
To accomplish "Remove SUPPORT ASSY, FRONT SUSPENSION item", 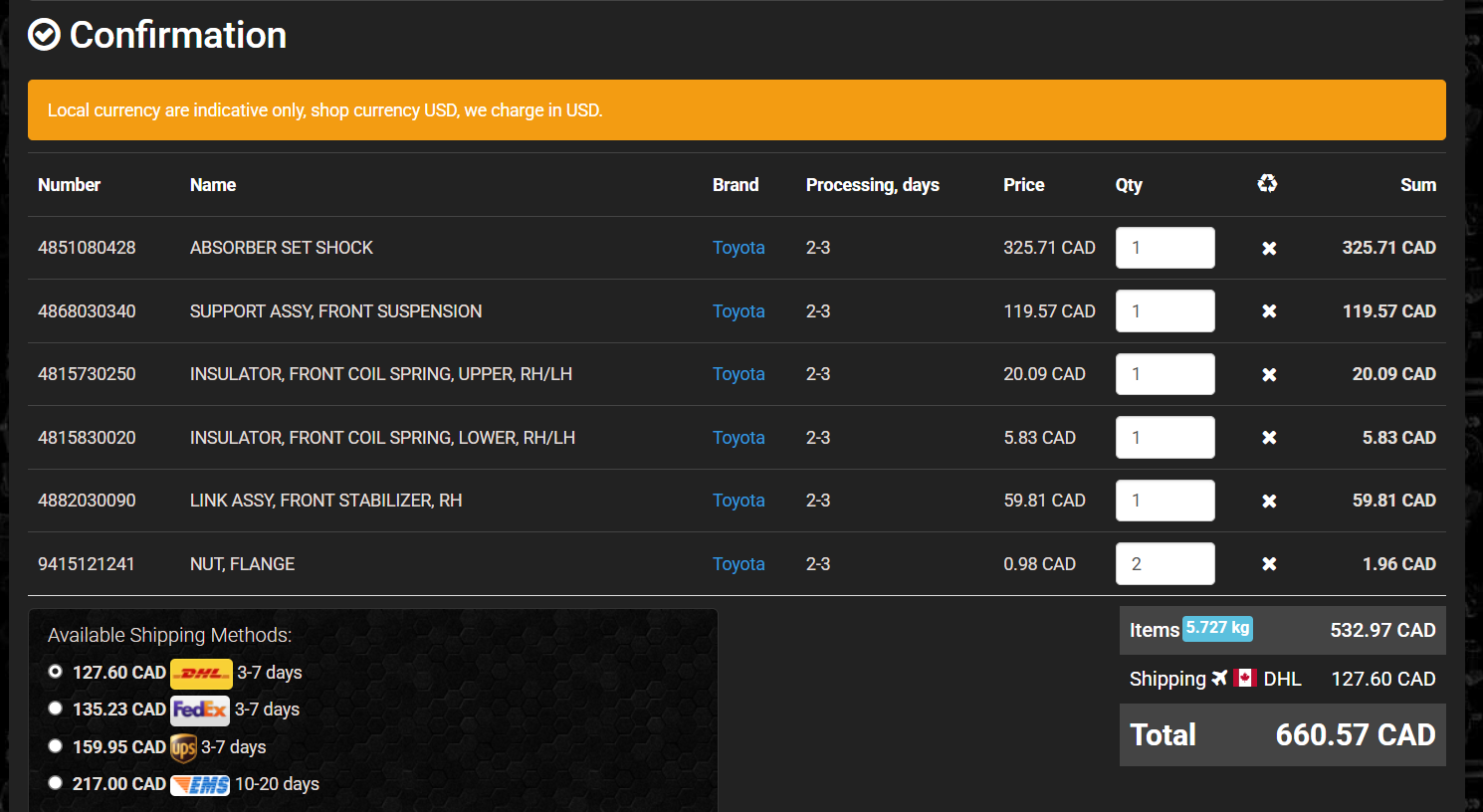I will point(1269,311).
